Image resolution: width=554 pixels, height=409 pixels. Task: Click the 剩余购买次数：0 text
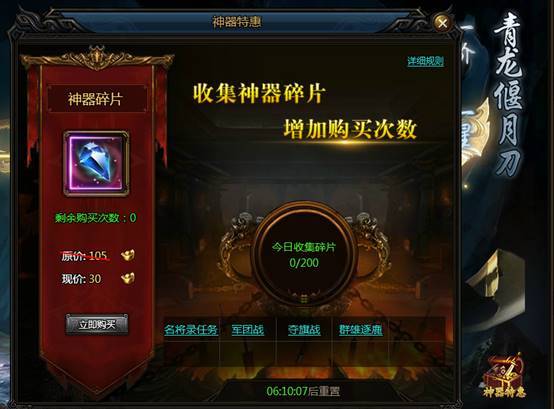(x=95, y=218)
